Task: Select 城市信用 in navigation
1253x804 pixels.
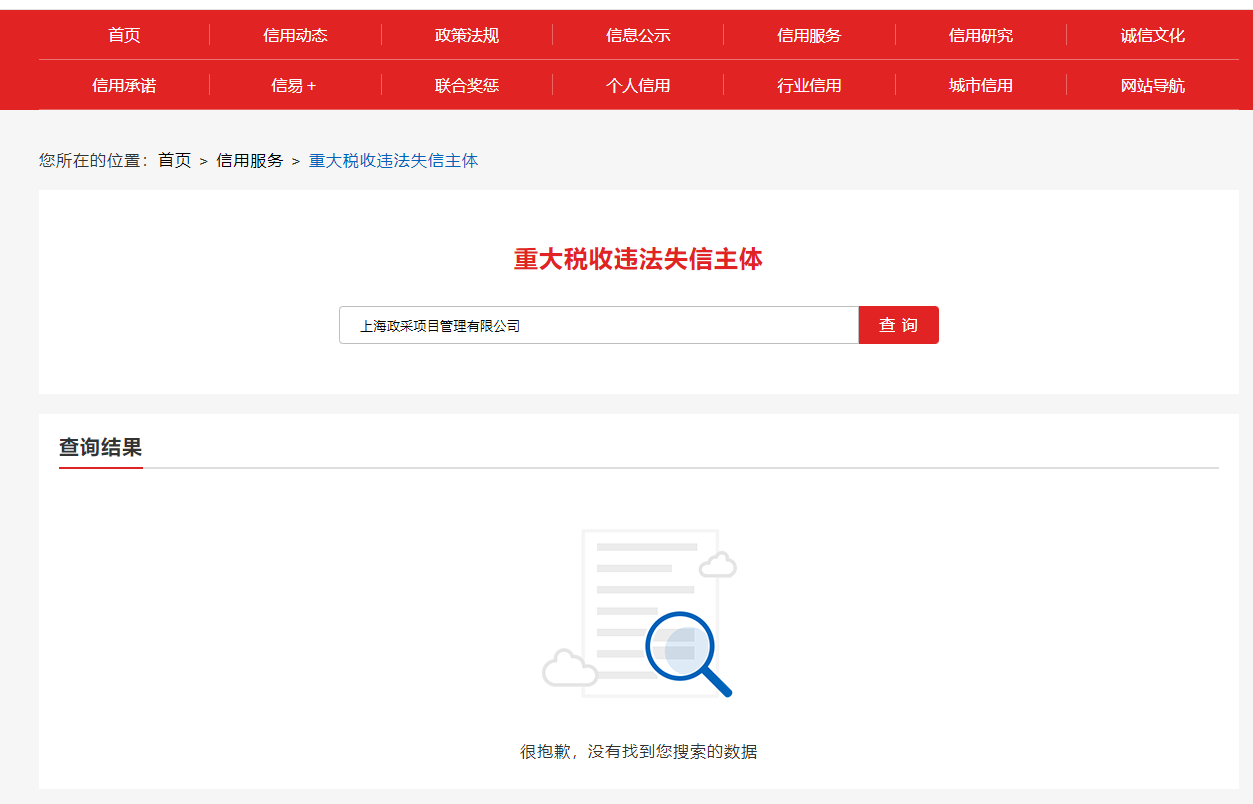Action: coord(980,85)
